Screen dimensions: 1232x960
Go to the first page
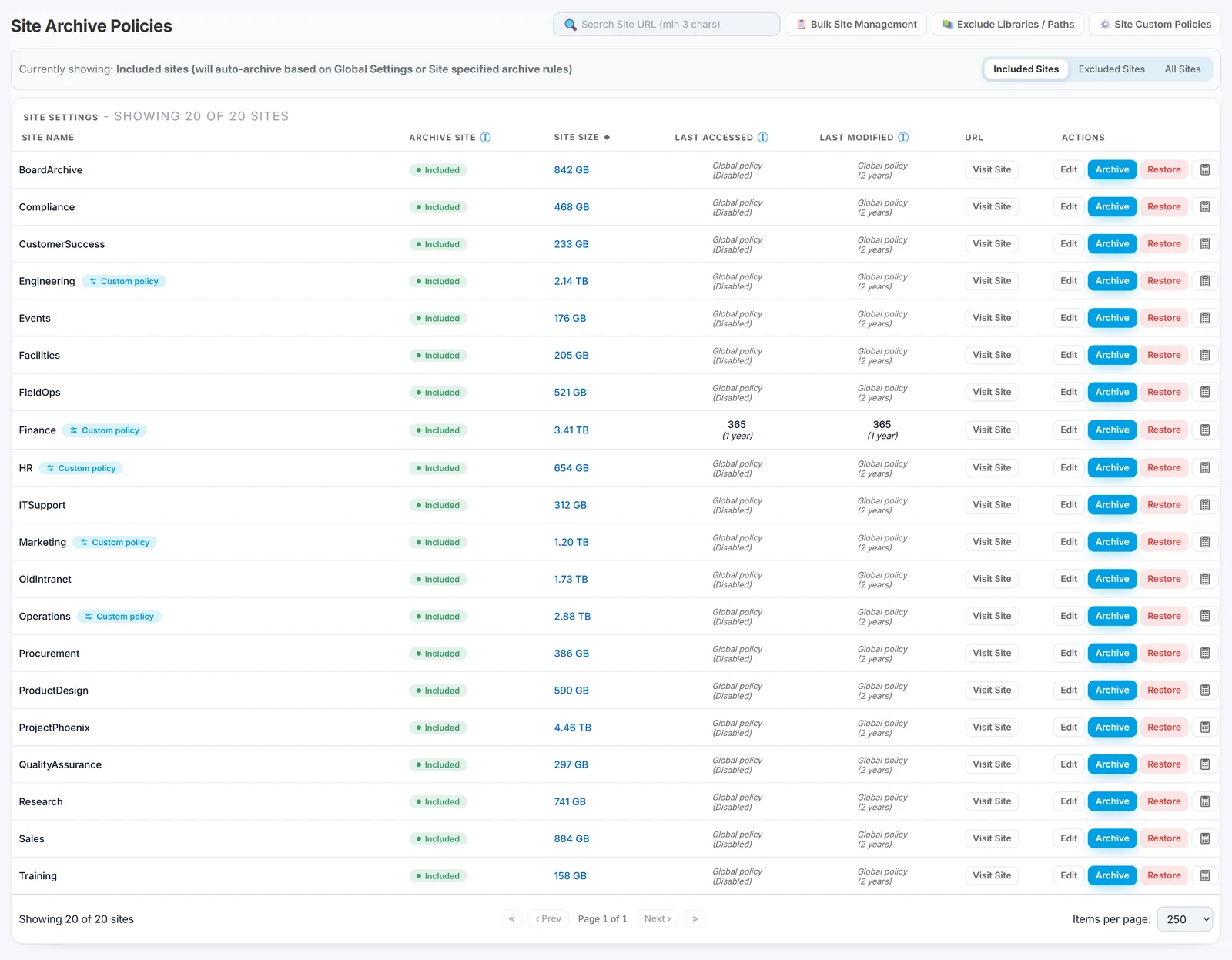pyautogui.click(x=511, y=918)
